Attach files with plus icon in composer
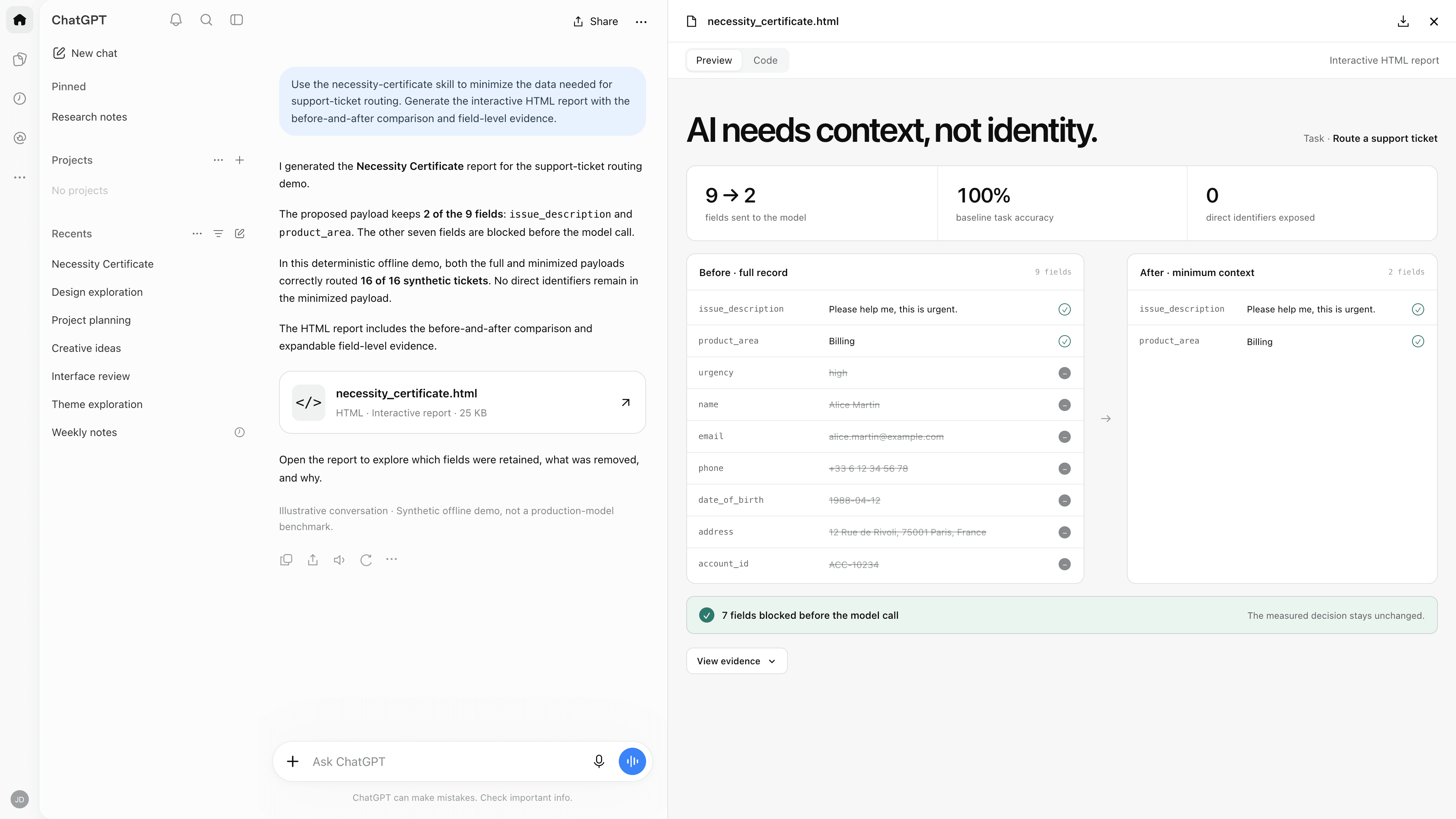This screenshot has width=1456, height=819. tap(293, 761)
